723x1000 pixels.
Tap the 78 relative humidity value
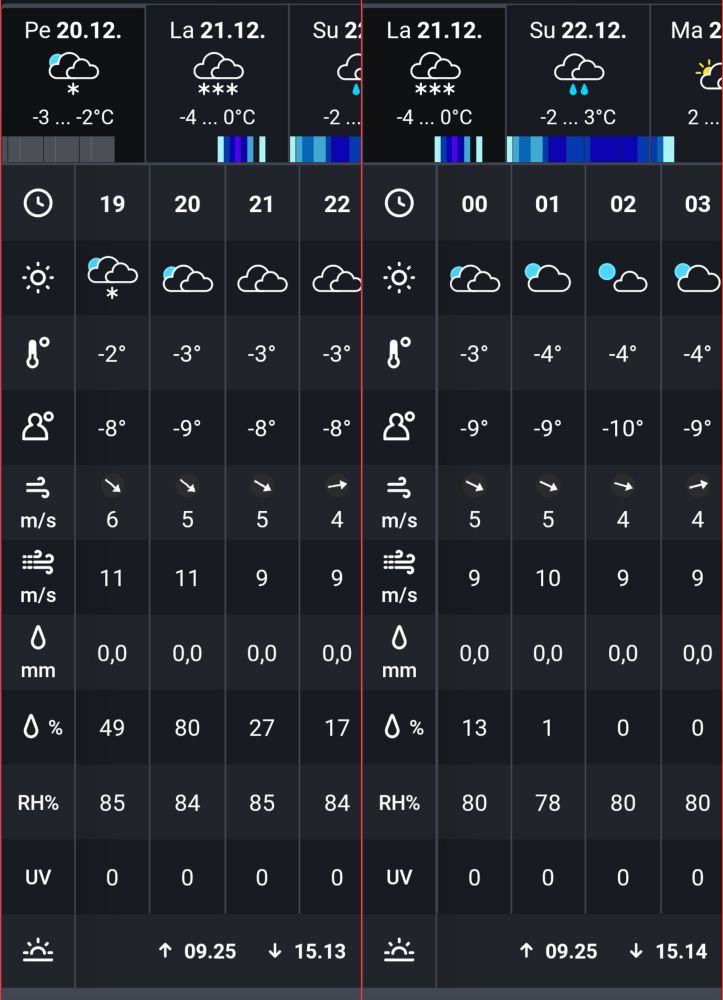tap(548, 802)
